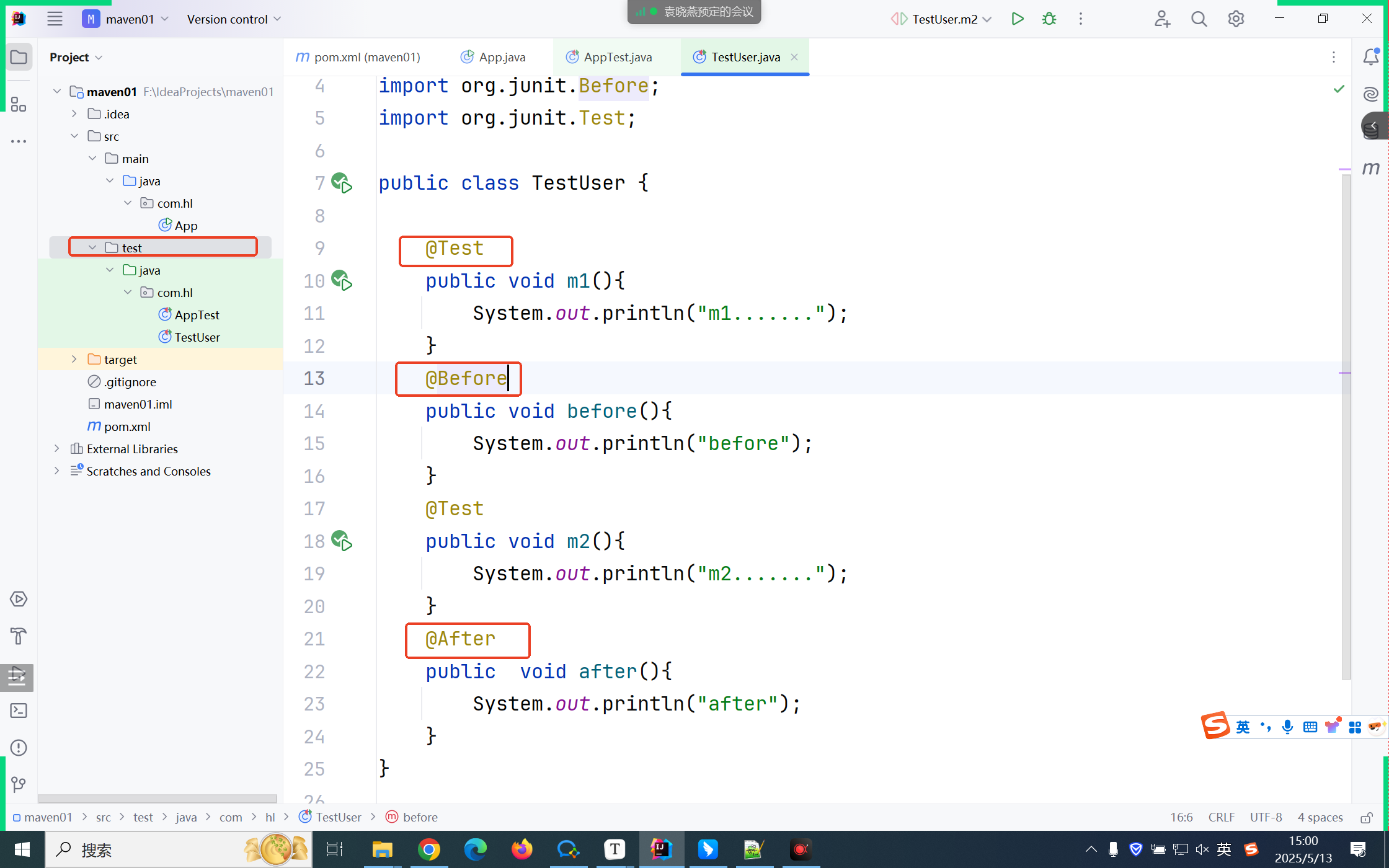Click the Run TestUser.m2 play button
The width and height of the screenshot is (1389, 868).
(x=1017, y=19)
